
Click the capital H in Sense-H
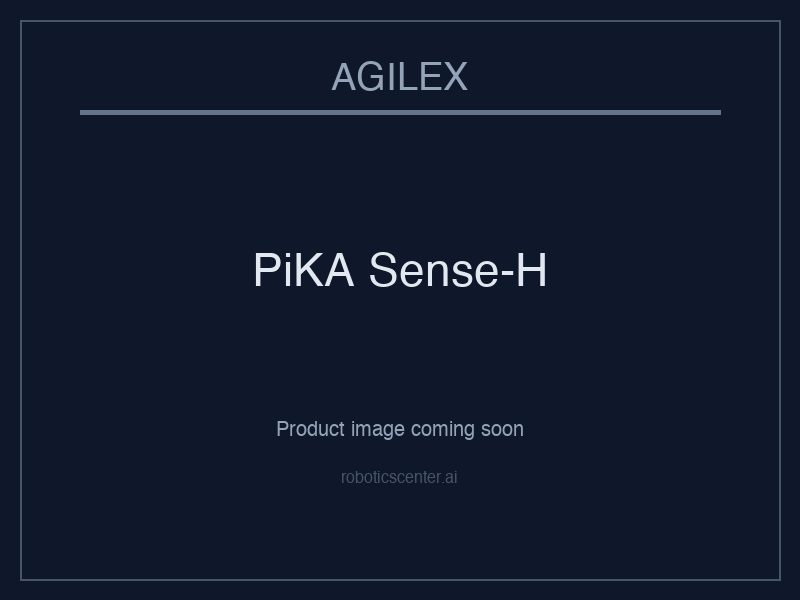[x=532, y=270]
